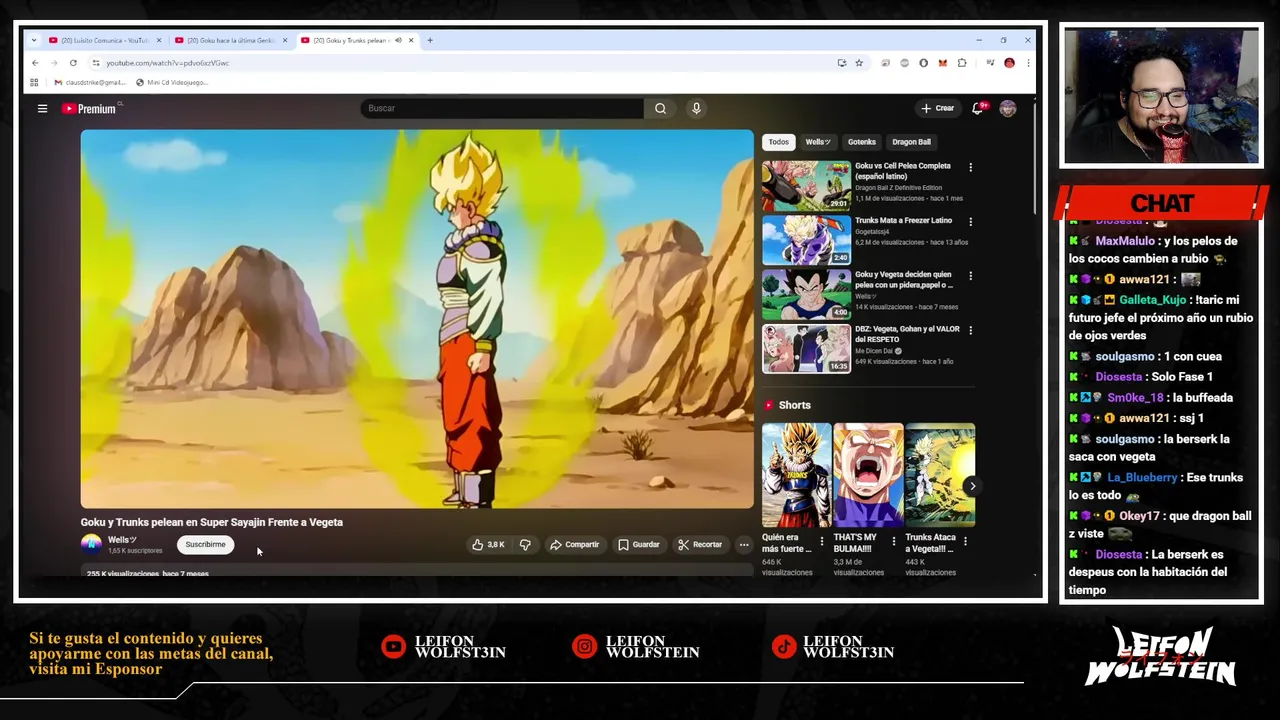Screen dimensions: 1280x720
Task: Open the Gmail bookmark claudstrike
Action: pos(90,82)
